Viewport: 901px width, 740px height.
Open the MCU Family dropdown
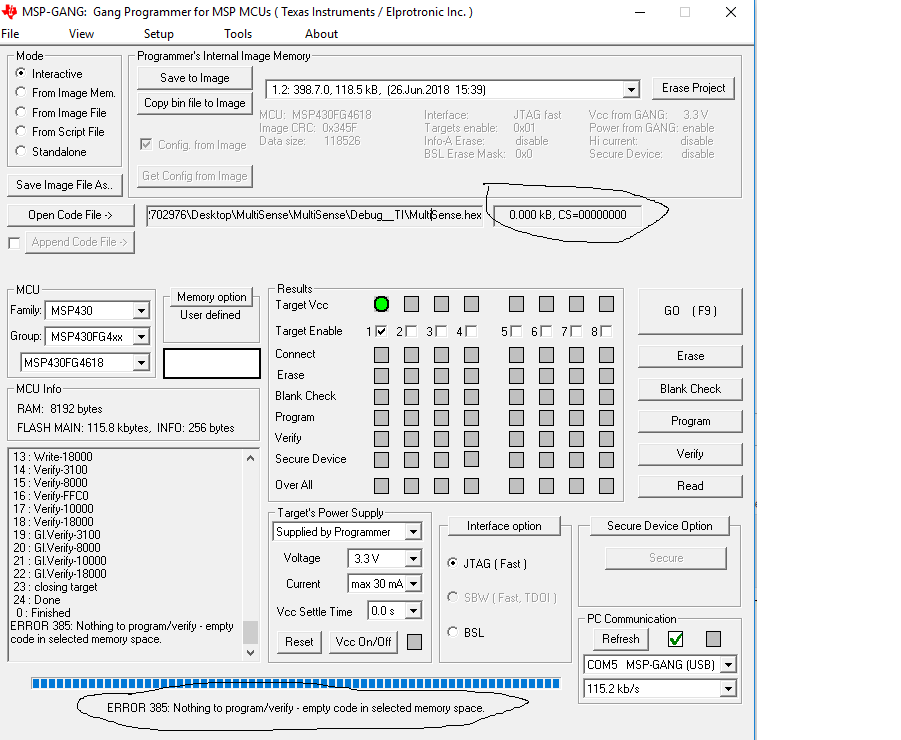click(141, 311)
